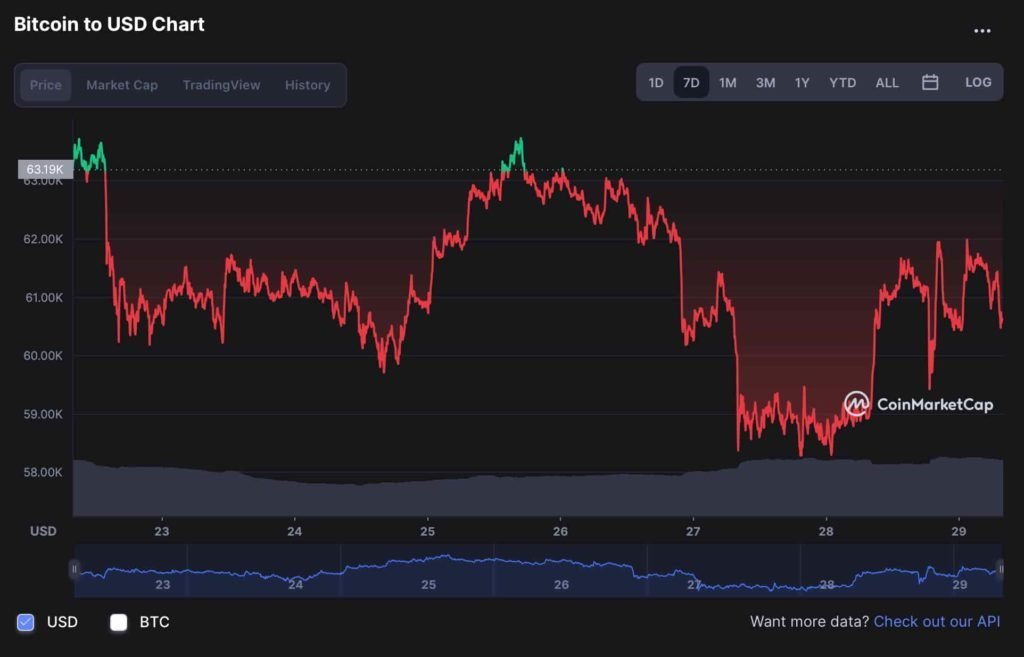Select the 7D time range
The image size is (1024, 657).
coord(691,83)
